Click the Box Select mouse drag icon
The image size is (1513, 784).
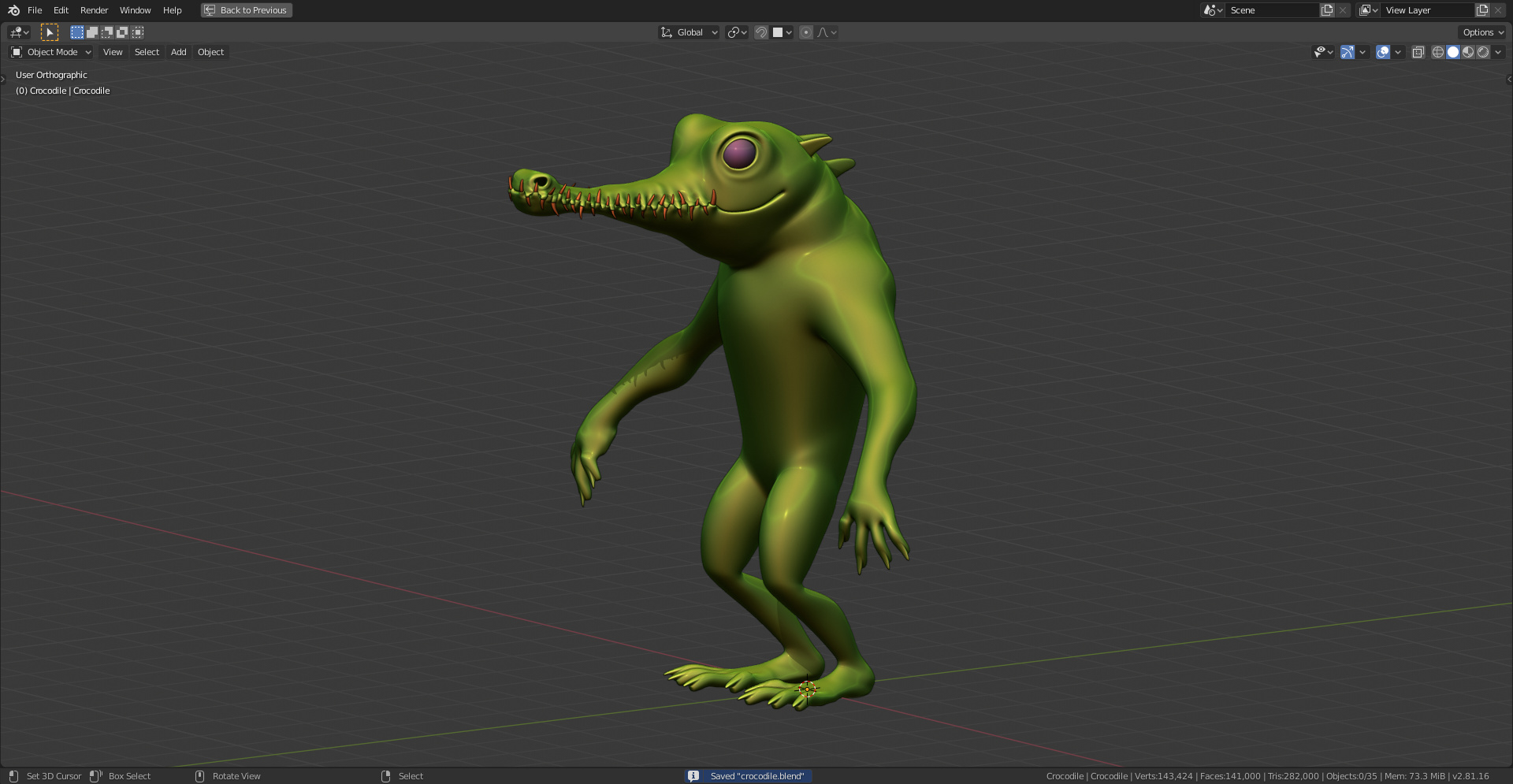coord(95,776)
